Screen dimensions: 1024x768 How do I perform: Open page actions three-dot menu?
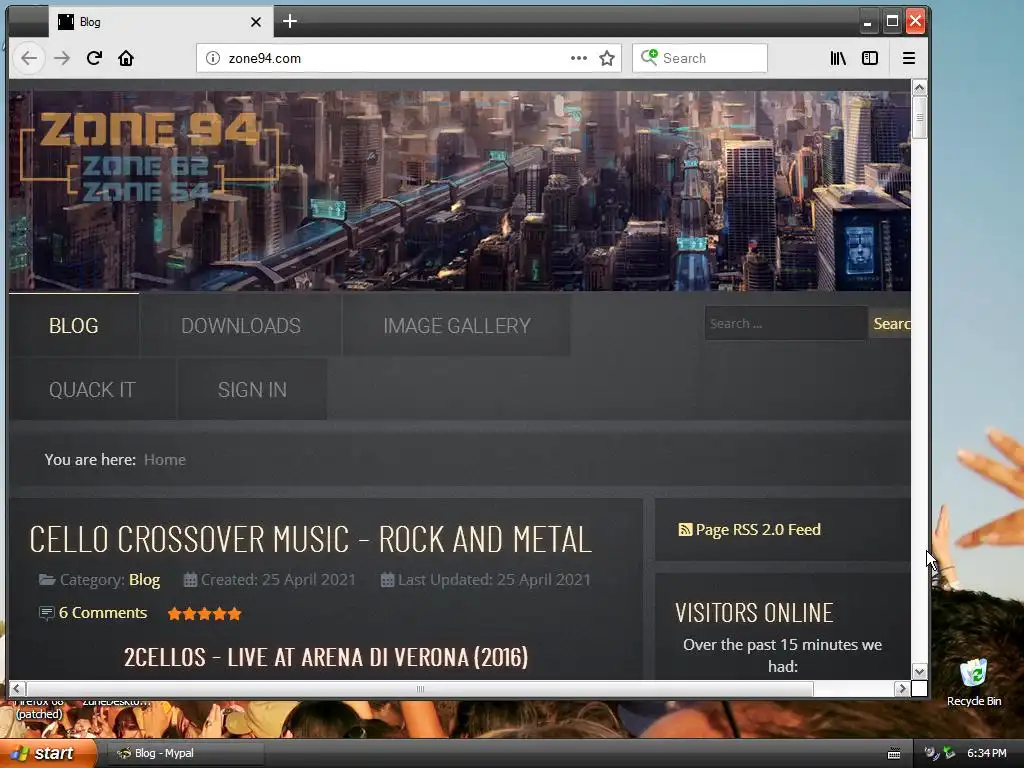click(579, 58)
